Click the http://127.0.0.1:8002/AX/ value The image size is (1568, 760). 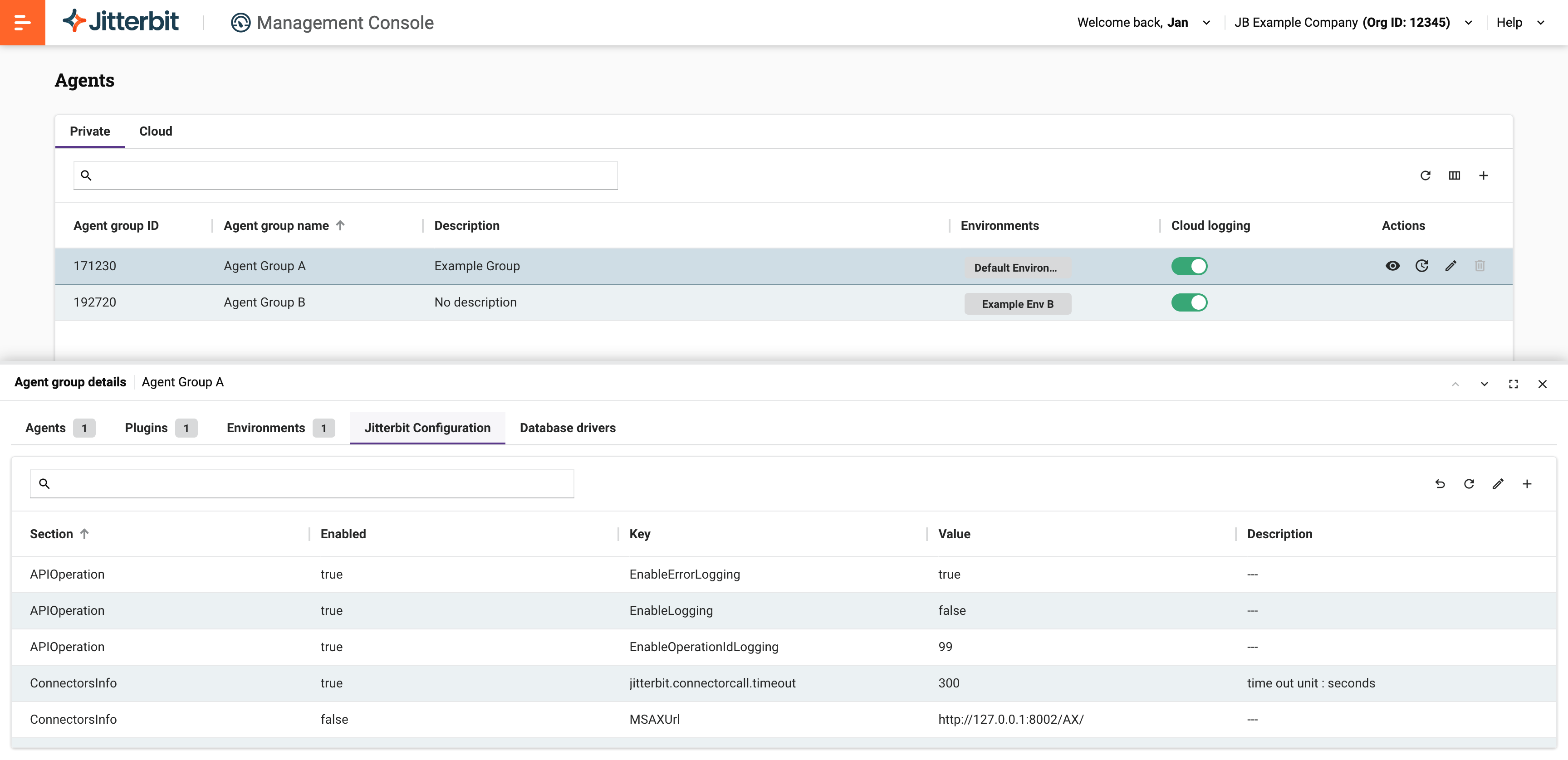(x=1010, y=719)
